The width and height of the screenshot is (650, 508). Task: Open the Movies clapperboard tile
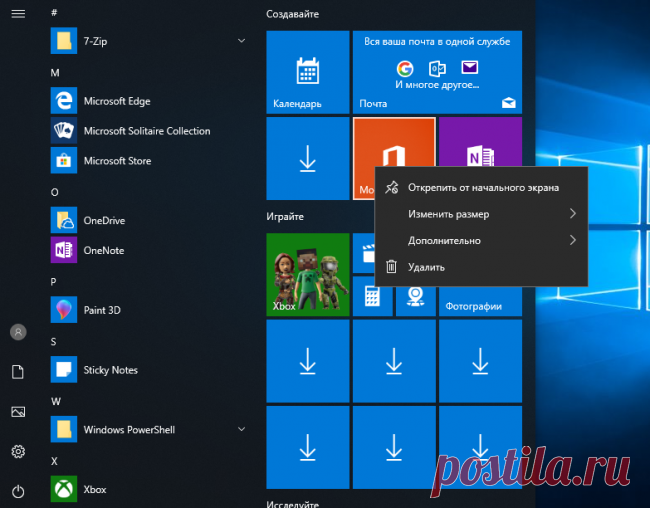[364, 253]
